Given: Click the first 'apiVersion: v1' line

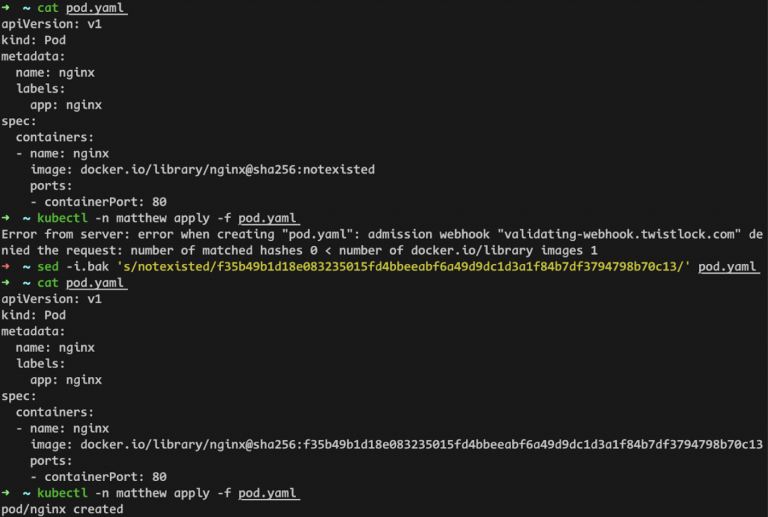Looking at the screenshot, I should tap(51, 24).
